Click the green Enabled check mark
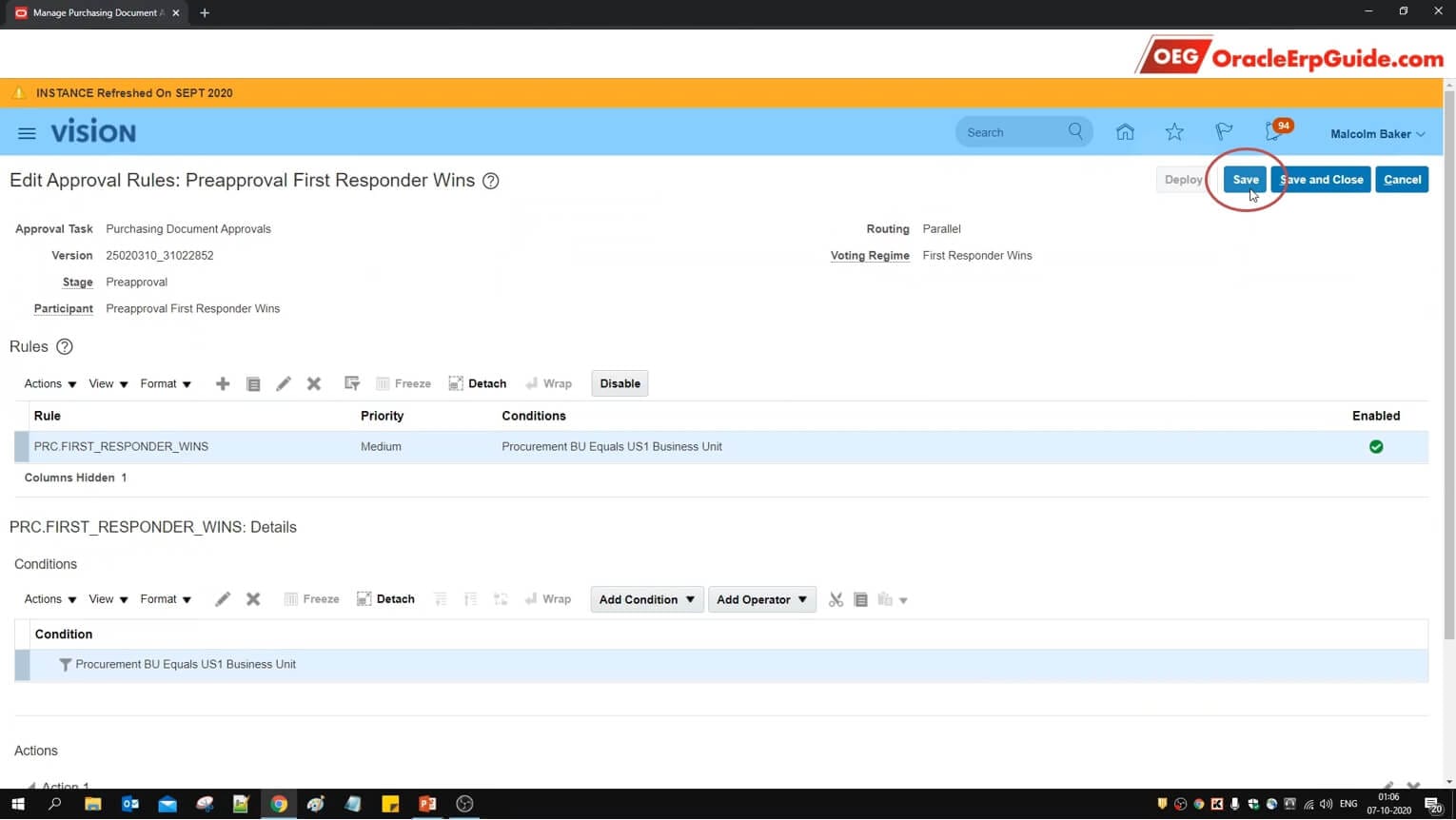This screenshot has width=1456, height=820. click(1376, 446)
